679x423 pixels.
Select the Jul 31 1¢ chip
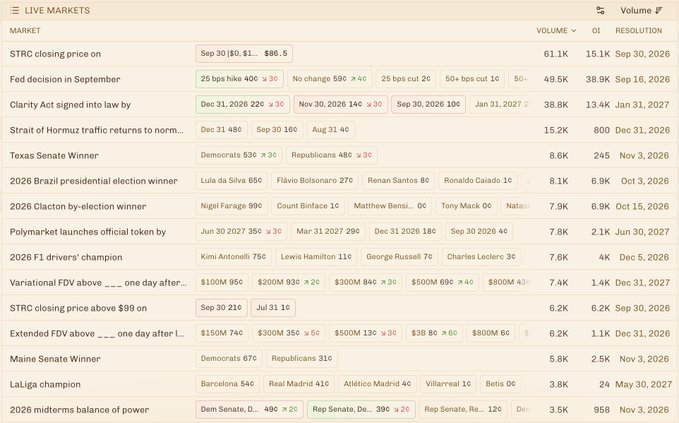273,308
